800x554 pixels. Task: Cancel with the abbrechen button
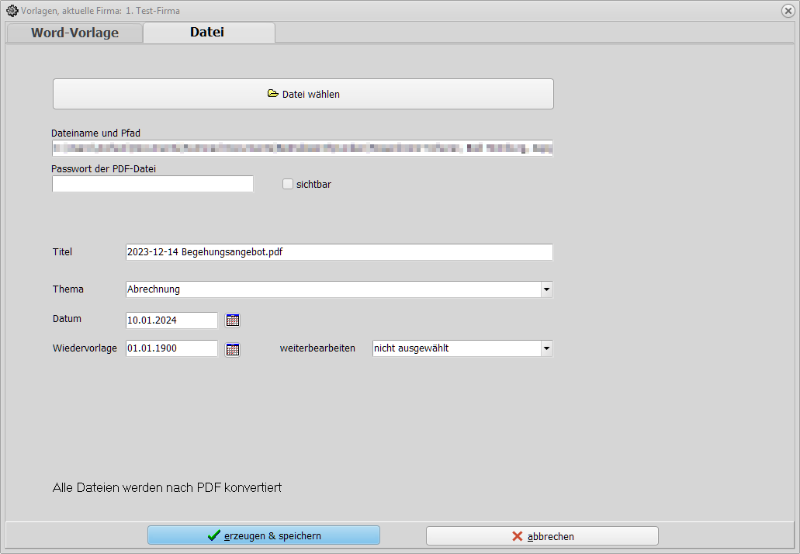(542, 536)
